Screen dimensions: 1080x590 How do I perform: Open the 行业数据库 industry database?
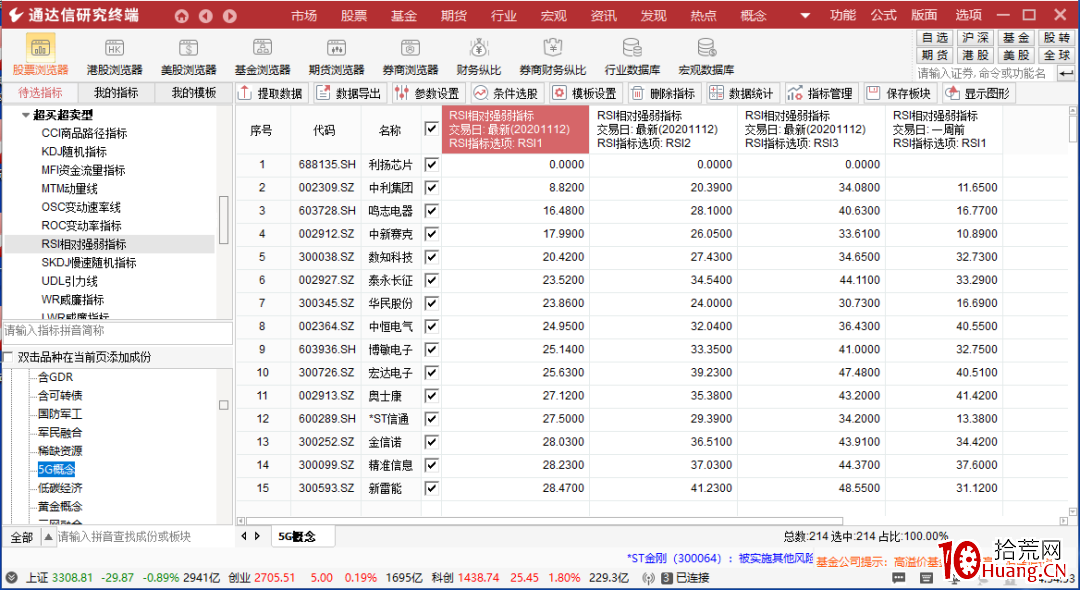coord(632,56)
